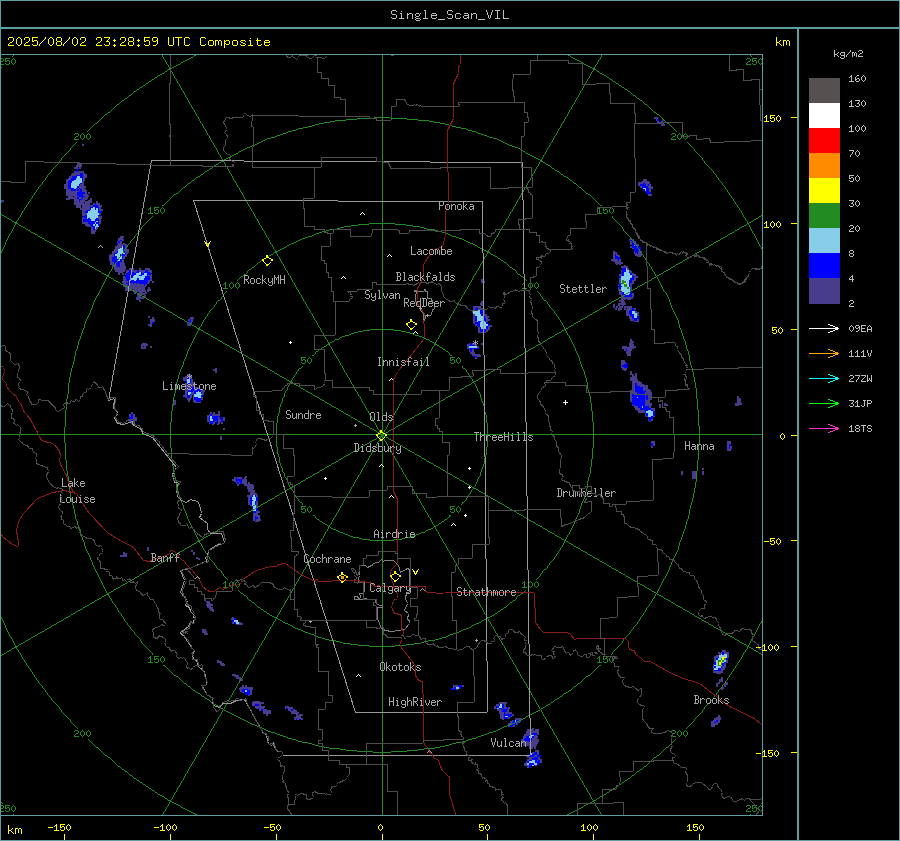Click the Cochrane city label
Image resolution: width=900 pixels, height=841 pixels.
click(x=327, y=559)
